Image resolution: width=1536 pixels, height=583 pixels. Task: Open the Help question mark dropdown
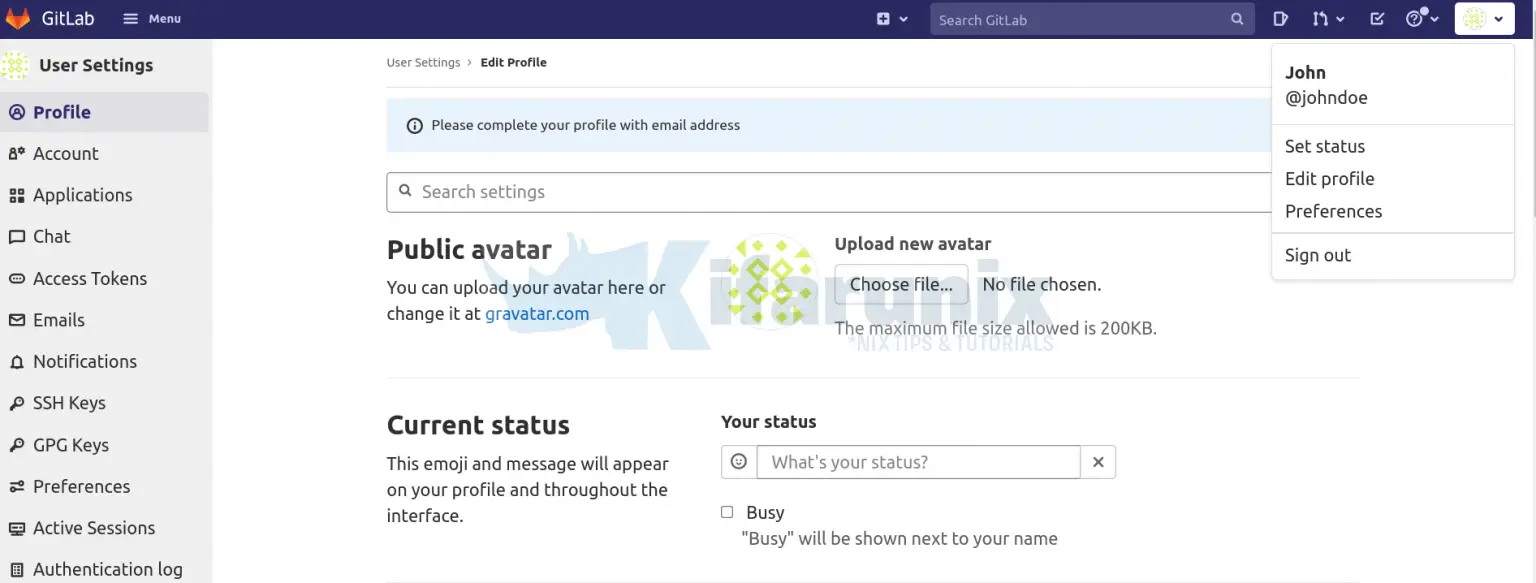click(x=1421, y=19)
